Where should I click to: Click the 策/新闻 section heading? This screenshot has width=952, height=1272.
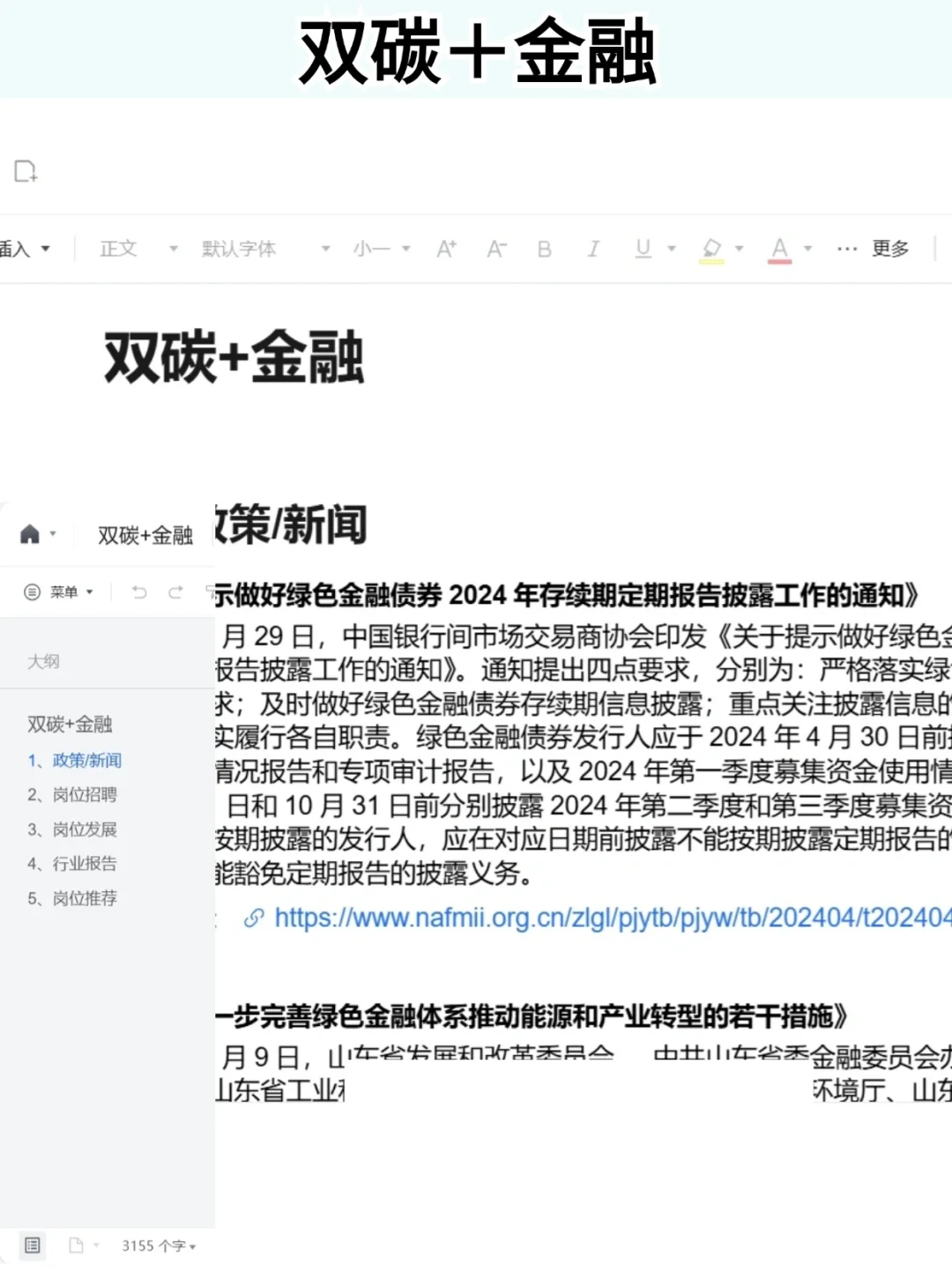pos(290,525)
